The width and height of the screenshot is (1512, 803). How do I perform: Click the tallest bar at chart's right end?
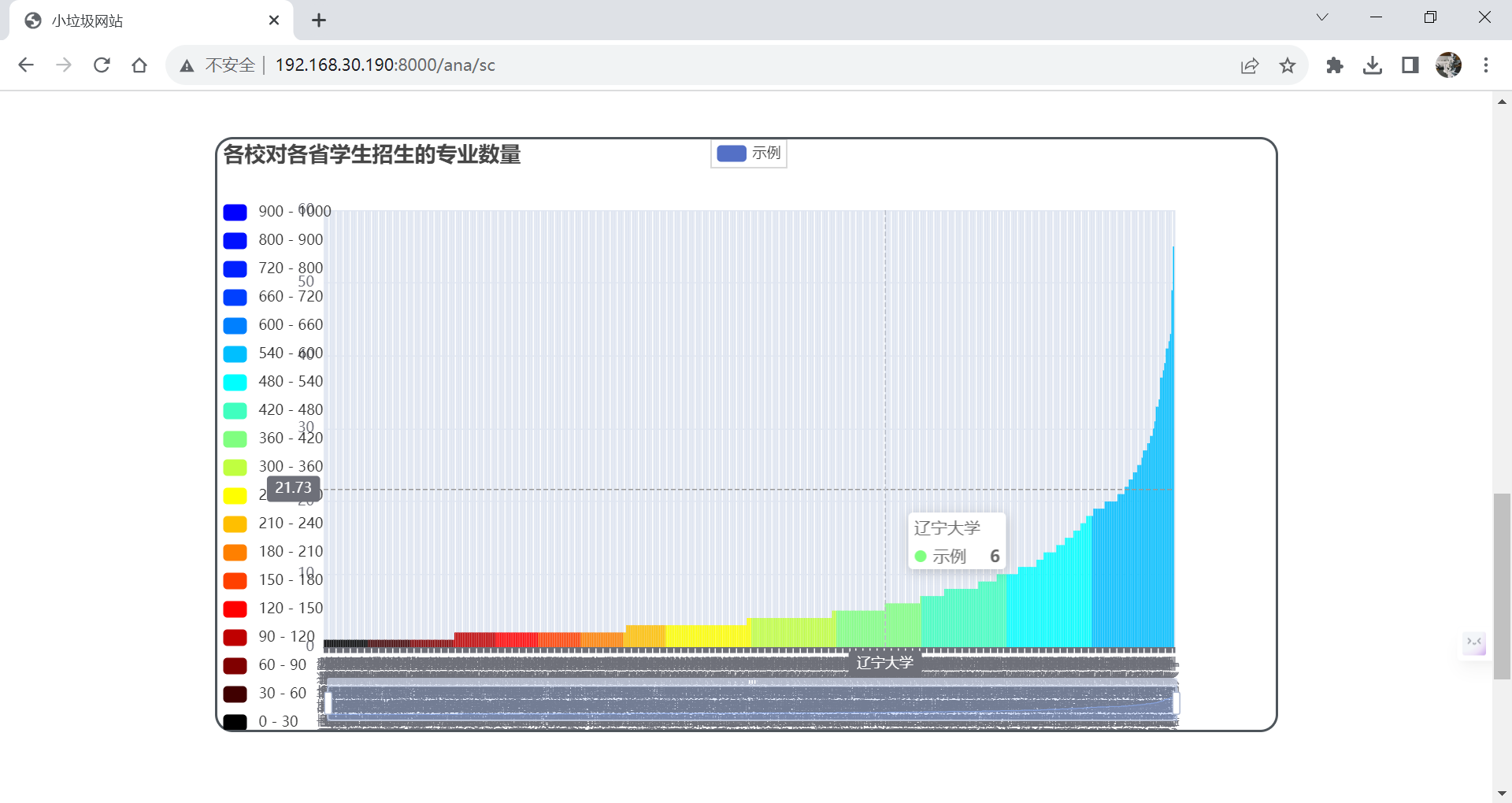click(x=1173, y=447)
